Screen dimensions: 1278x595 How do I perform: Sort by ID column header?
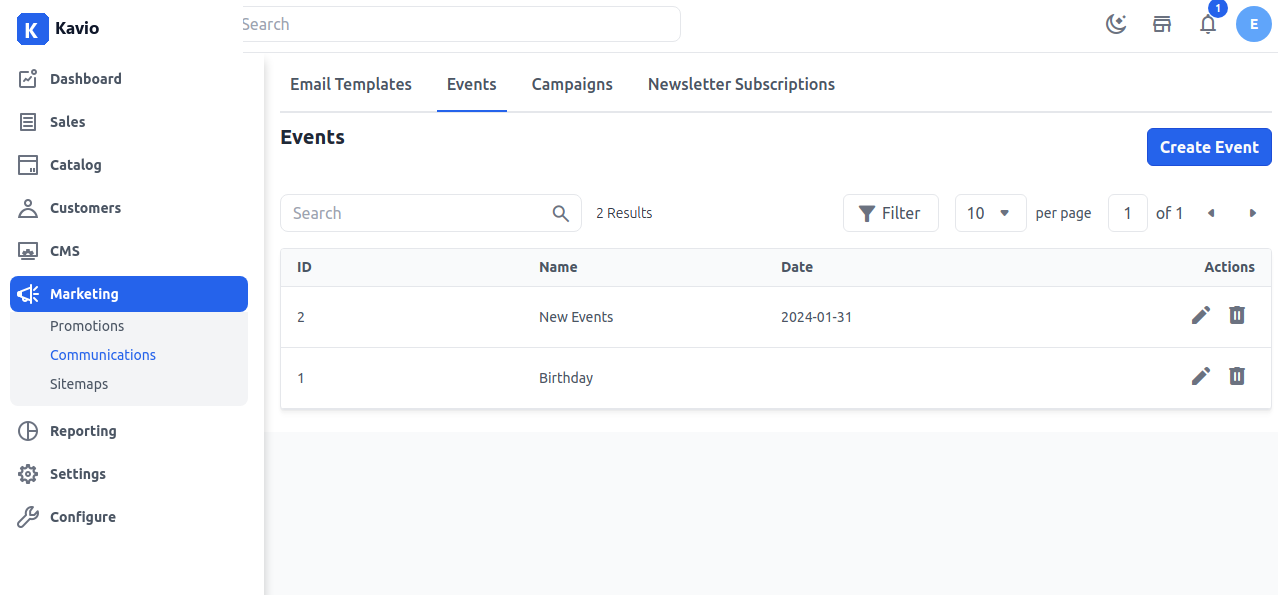point(304,267)
